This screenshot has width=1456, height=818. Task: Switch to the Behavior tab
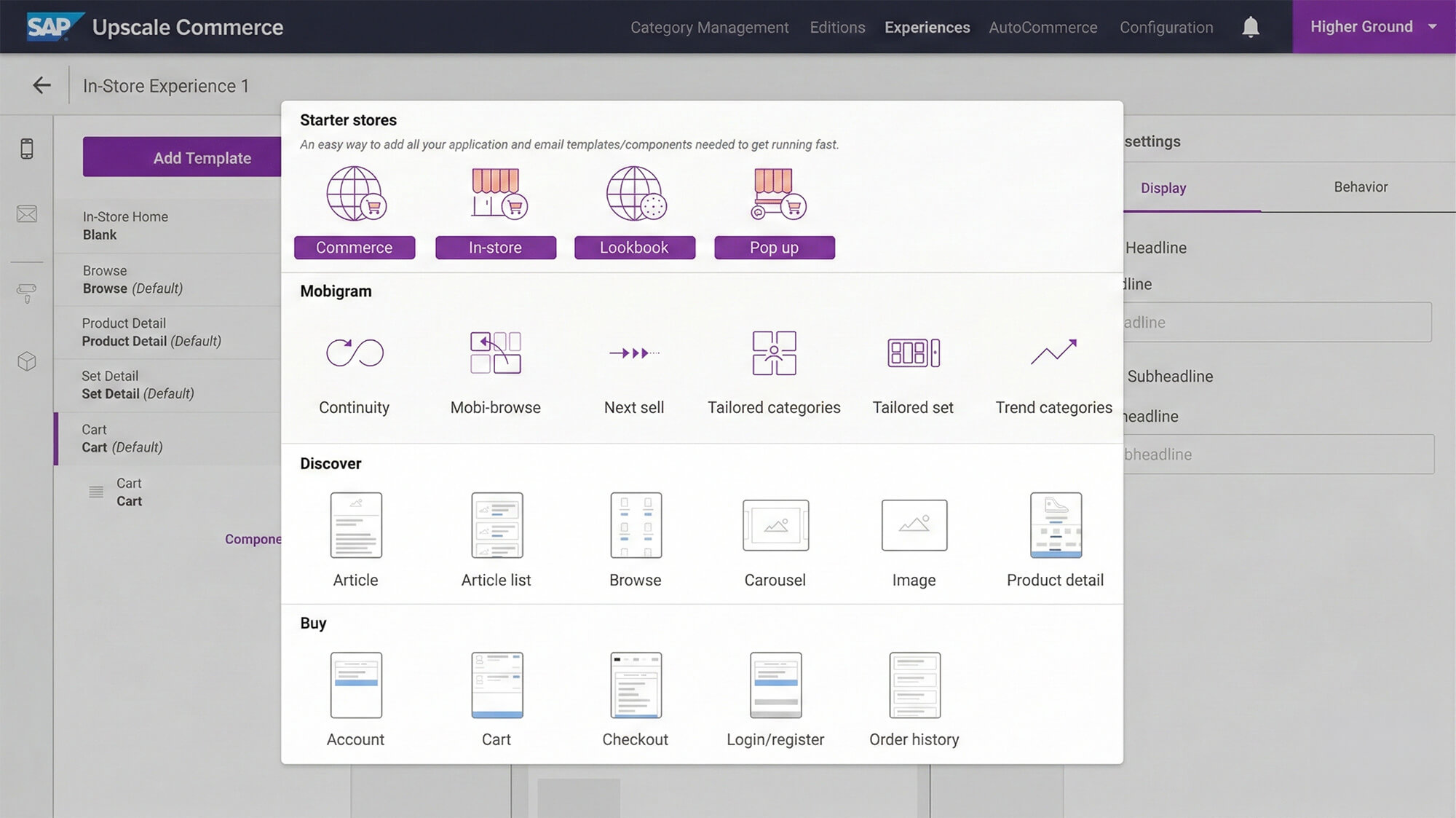click(x=1361, y=187)
